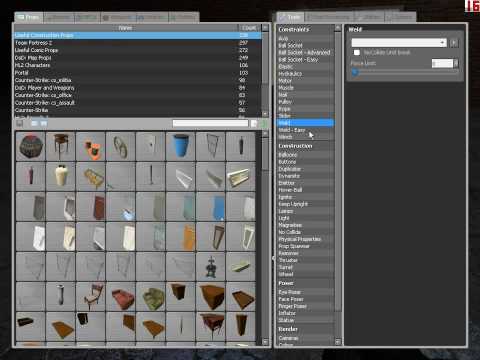Image resolution: width=480 pixels, height=360 pixels.
Task: Spawn the dark fountain statue prop
Action: [211, 266]
